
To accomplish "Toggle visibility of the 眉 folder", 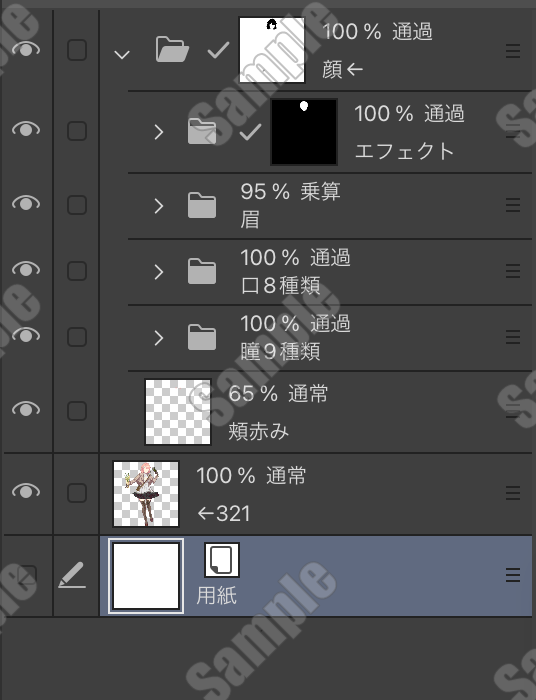I will click(x=26, y=204).
